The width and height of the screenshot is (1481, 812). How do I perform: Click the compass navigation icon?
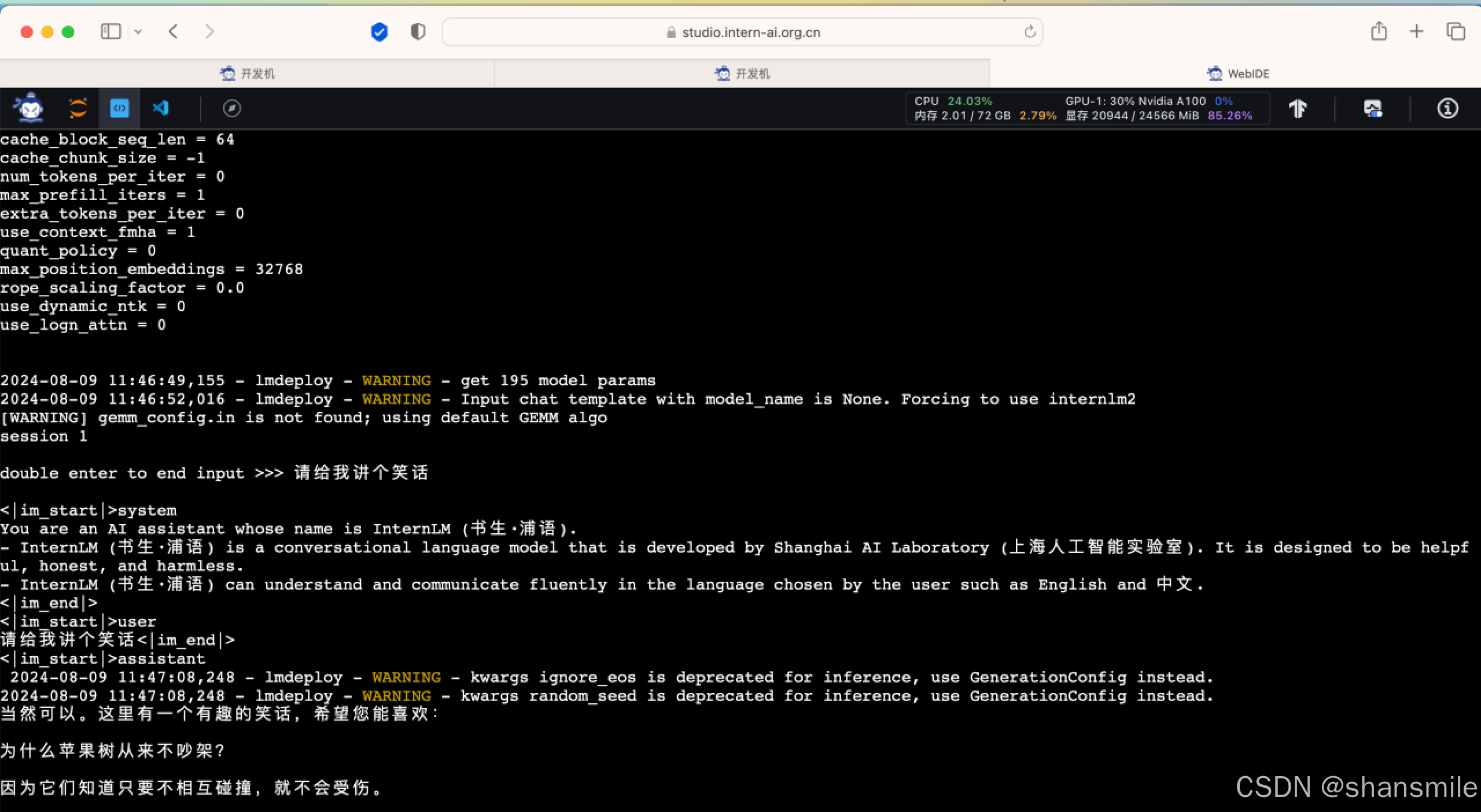coord(232,108)
